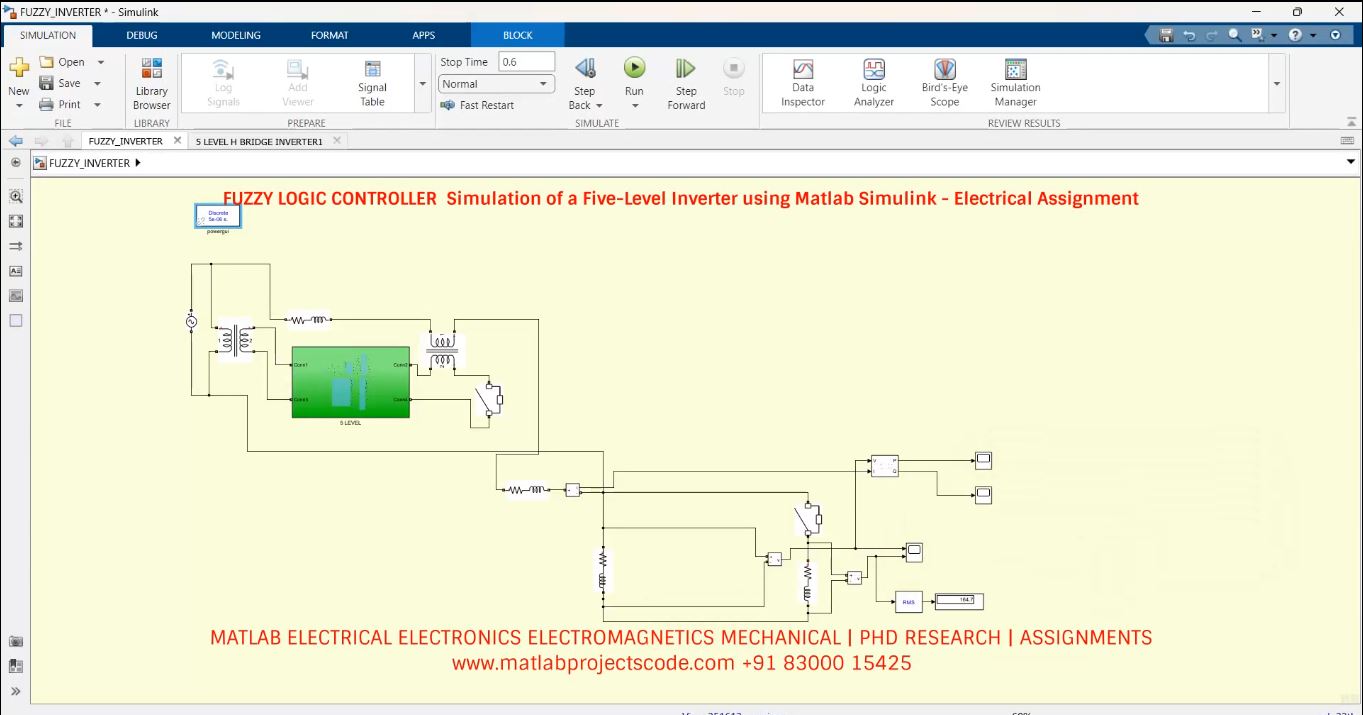Open the Data Inspector
Image resolution: width=1363 pixels, height=715 pixels.
802,80
